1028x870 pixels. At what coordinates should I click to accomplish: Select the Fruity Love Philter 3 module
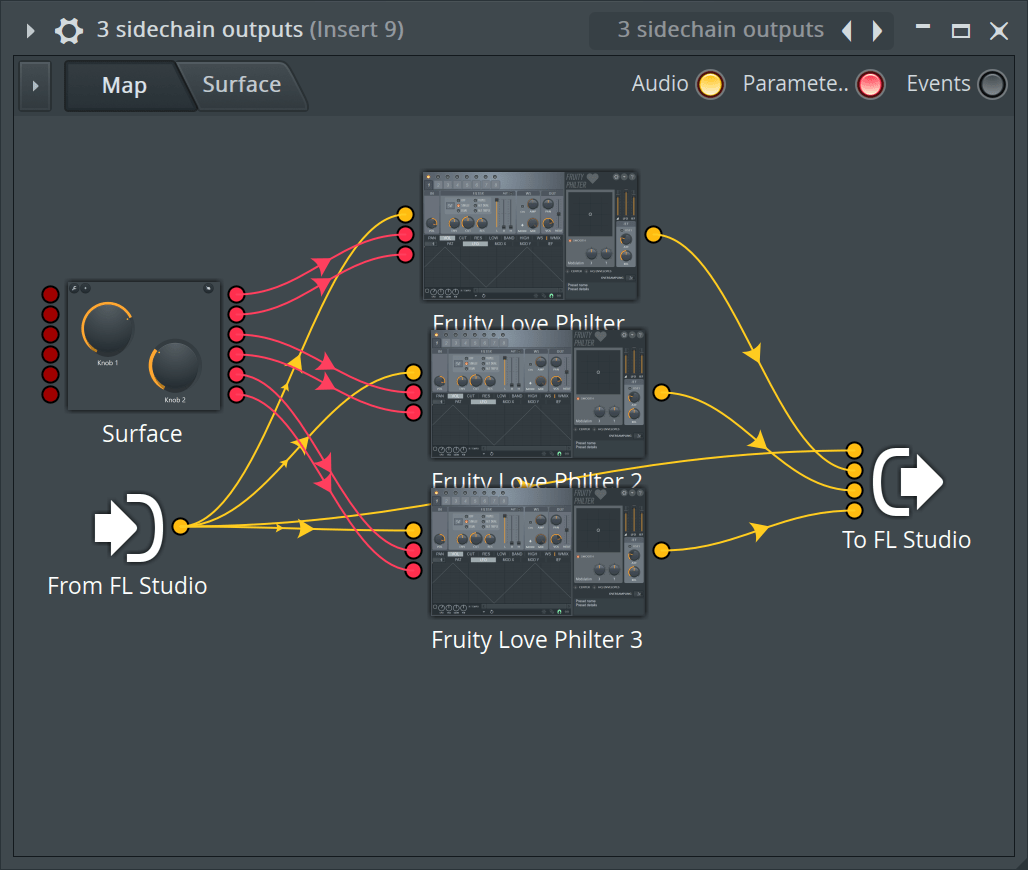(x=538, y=552)
